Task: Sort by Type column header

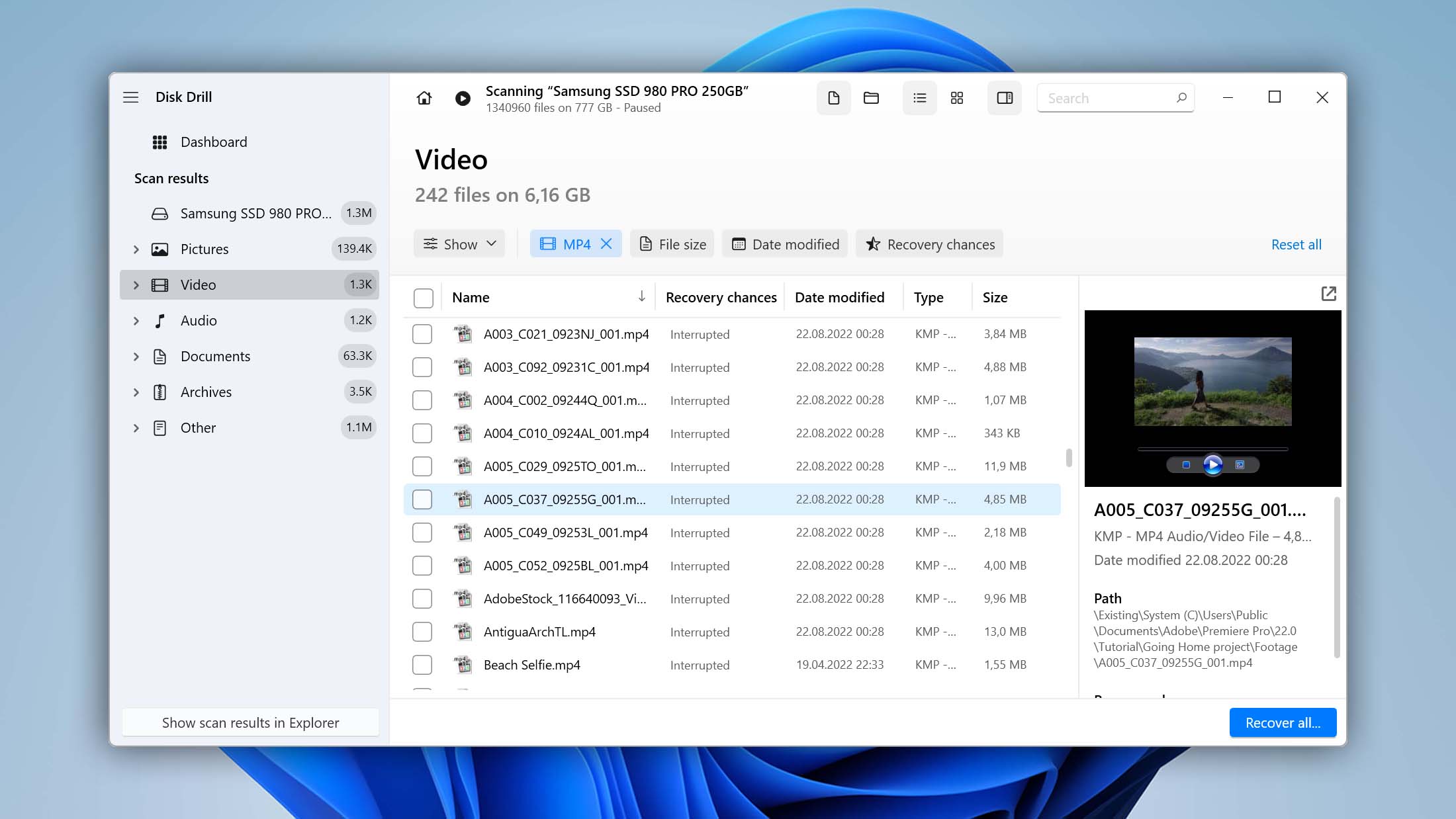Action: (x=929, y=298)
